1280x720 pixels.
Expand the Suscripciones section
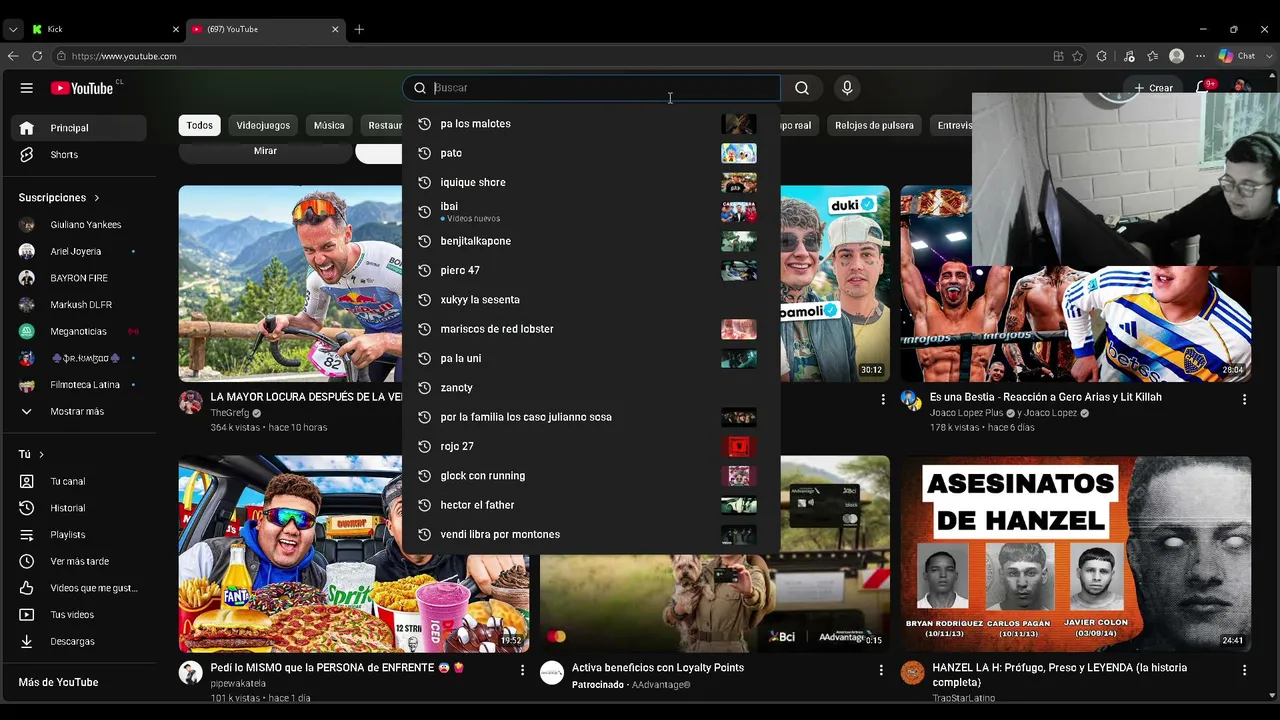pyautogui.click(x=59, y=198)
